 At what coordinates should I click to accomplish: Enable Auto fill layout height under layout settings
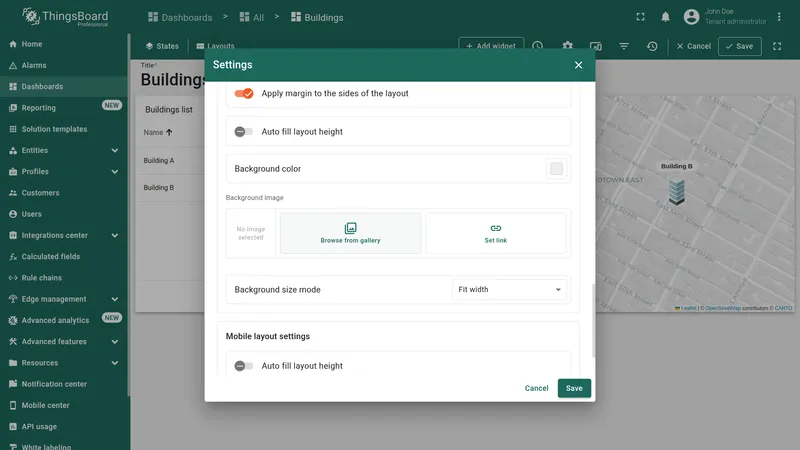[x=243, y=132]
